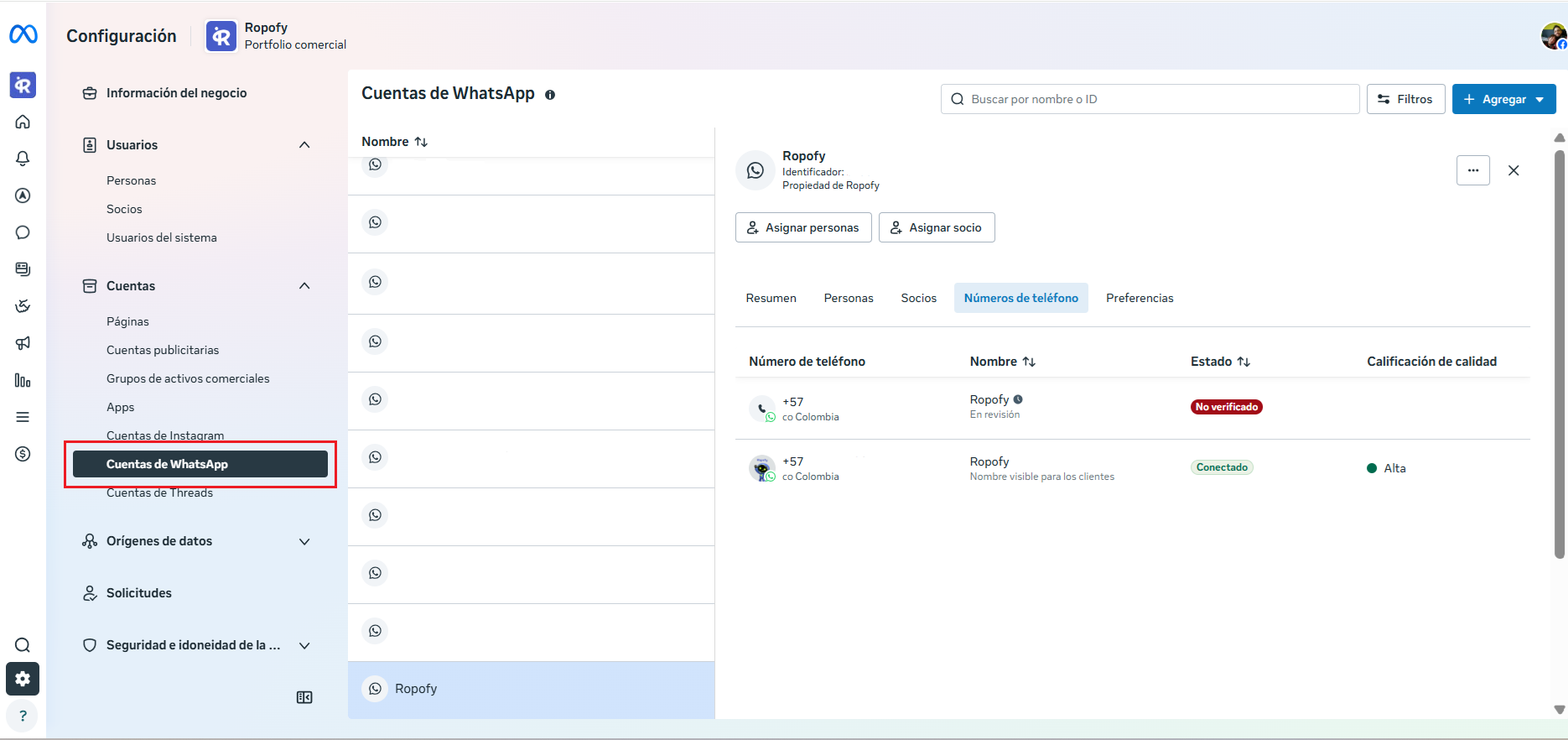Click the billing dollar icon in left rail
1568x740 pixels.
(23, 454)
